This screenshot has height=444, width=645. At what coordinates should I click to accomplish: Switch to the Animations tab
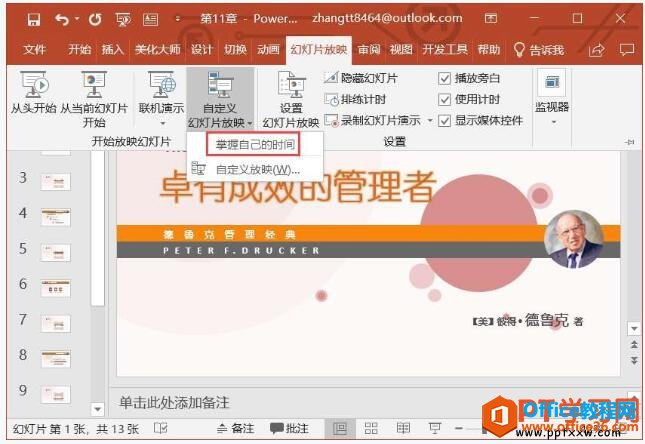[268, 50]
